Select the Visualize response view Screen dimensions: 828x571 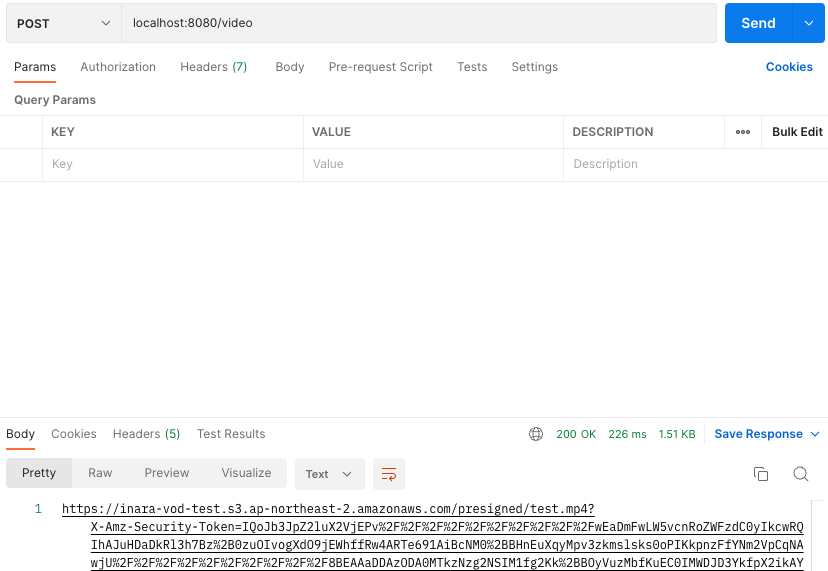coord(246,473)
